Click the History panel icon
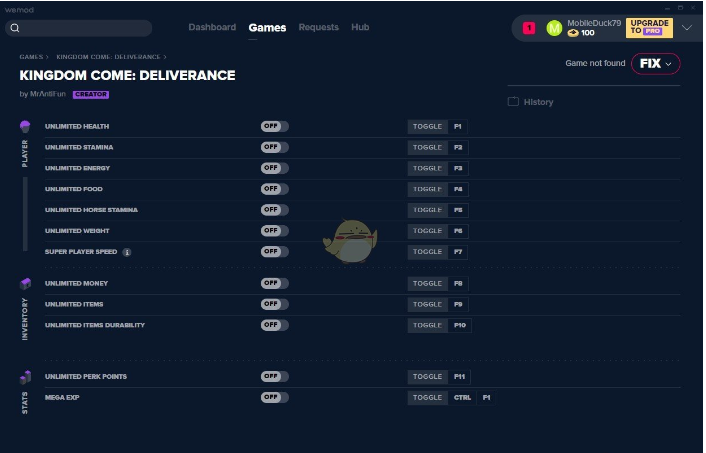The width and height of the screenshot is (706, 453). 513,102
